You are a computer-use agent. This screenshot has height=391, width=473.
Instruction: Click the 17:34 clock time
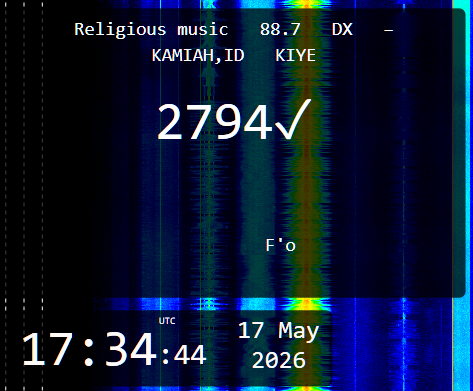pyautogui.click(x=89, y=350)
